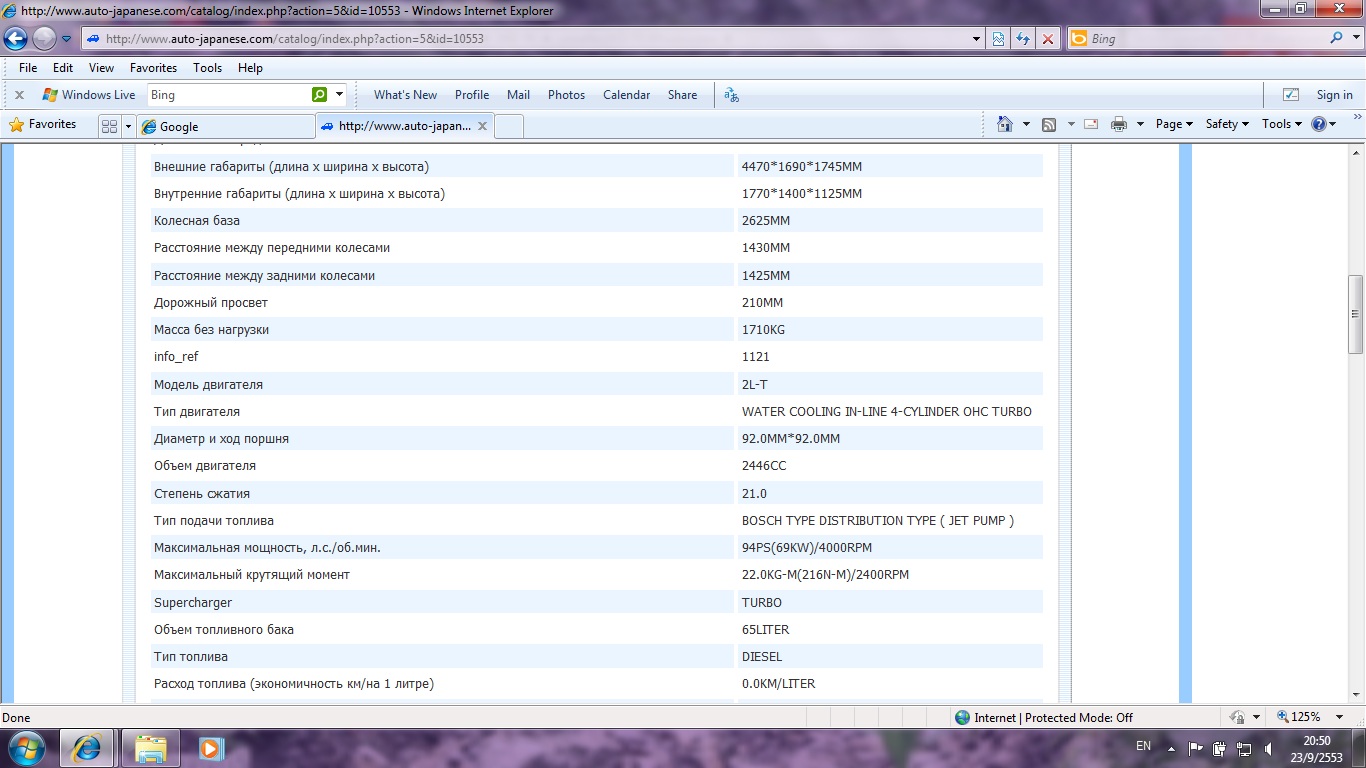Open the Home page icon
1366x768 pixels.
point(1005,124)
